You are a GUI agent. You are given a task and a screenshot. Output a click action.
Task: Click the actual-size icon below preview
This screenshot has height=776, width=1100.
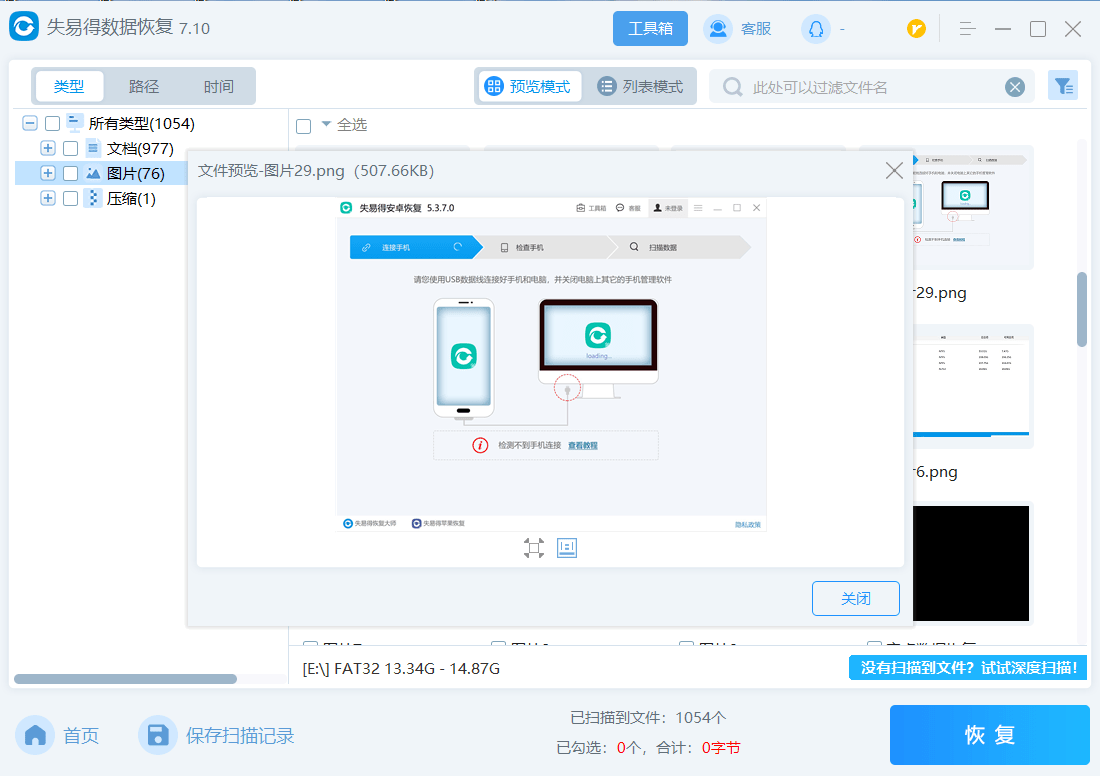[567, 548]
